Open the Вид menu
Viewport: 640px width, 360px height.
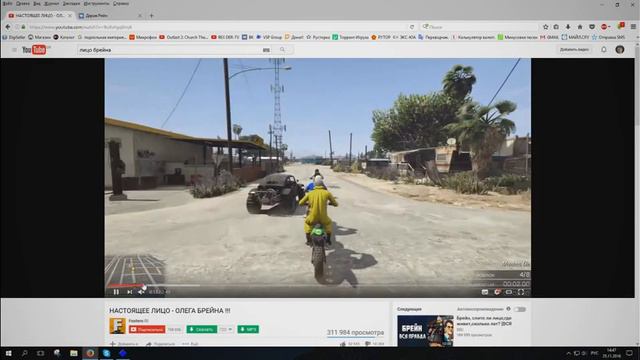click(x=37, y=3)
